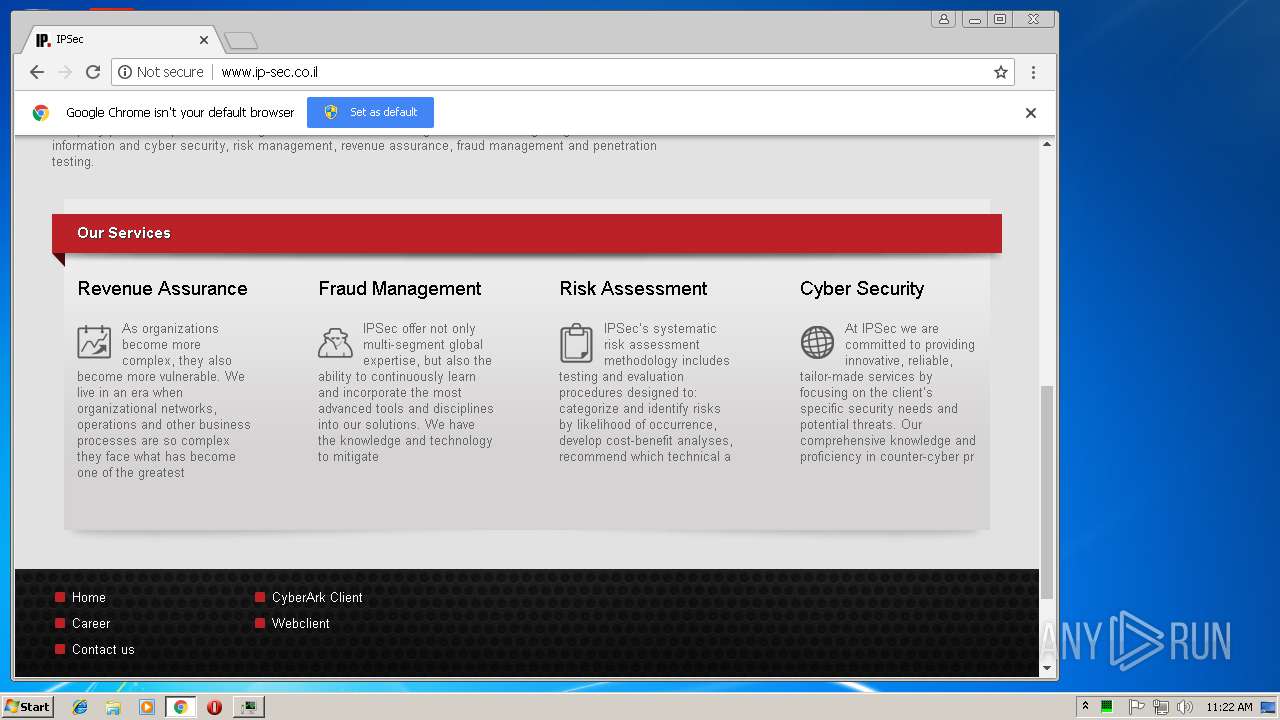Open the Fraud Management heading
Image resolution: width=1280 pixels, height=720 pixels.
pyautogui.click(x=400, y=289)
